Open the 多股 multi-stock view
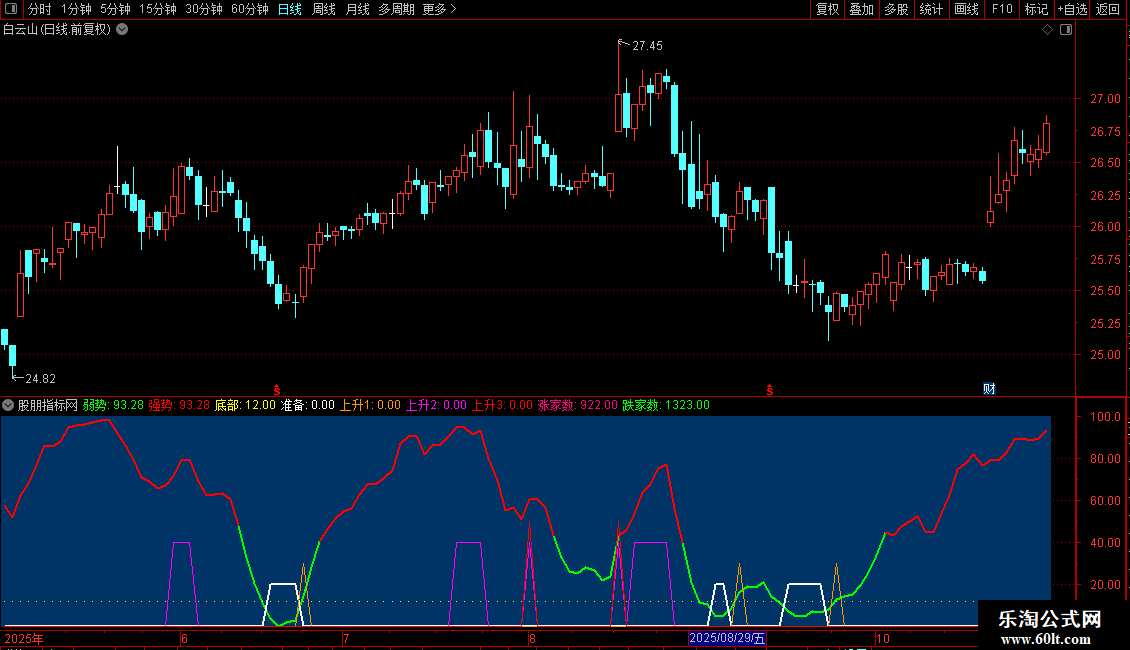The width and height of the screenshot is (1130, 650). pyautogui.click(x=896, y=9)
